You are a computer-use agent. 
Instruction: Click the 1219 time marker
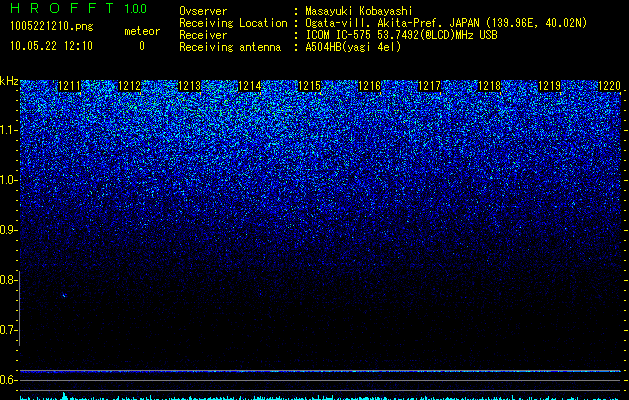pyautogui.click(x=549, y=86)
